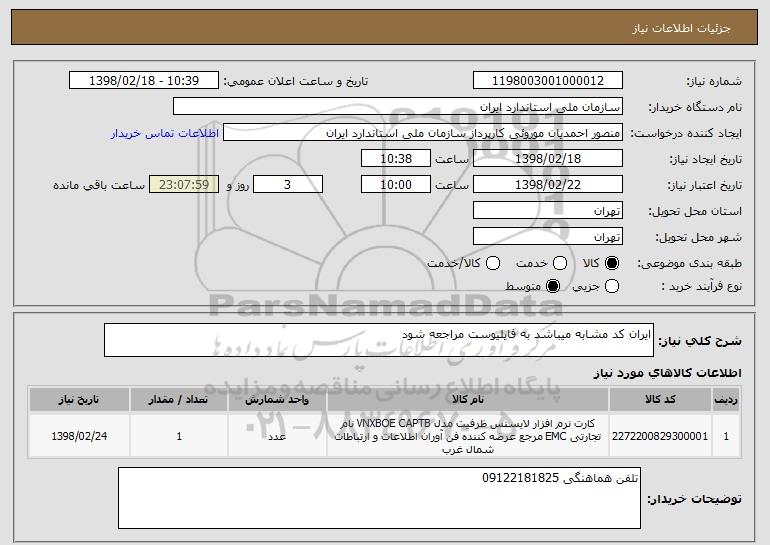The image size is (770, 545).
Task: Click the تاریخ نیاز column header
Action: point(79,400)
